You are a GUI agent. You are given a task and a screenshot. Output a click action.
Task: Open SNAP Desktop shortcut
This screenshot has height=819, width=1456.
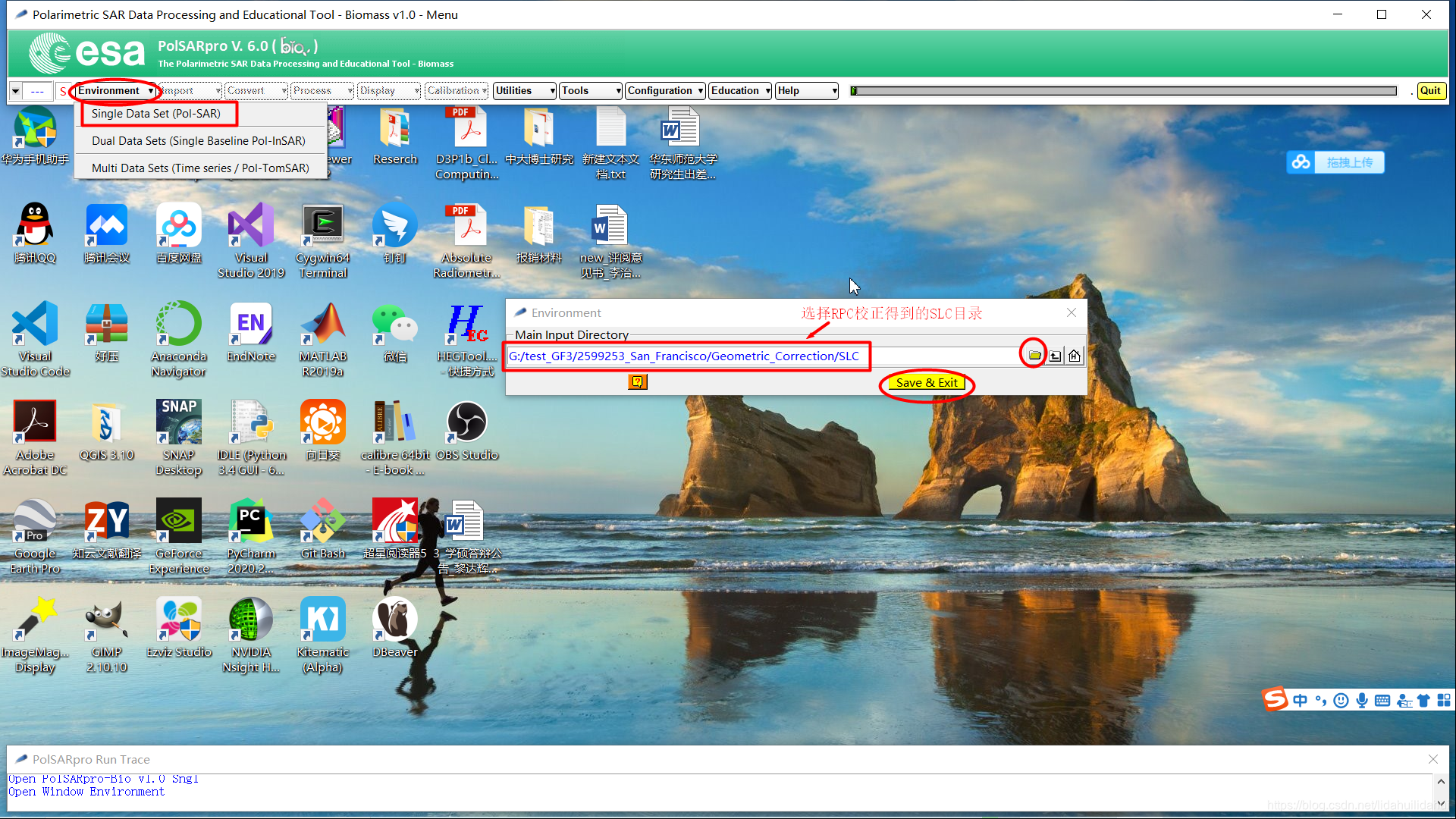[179, 423]
